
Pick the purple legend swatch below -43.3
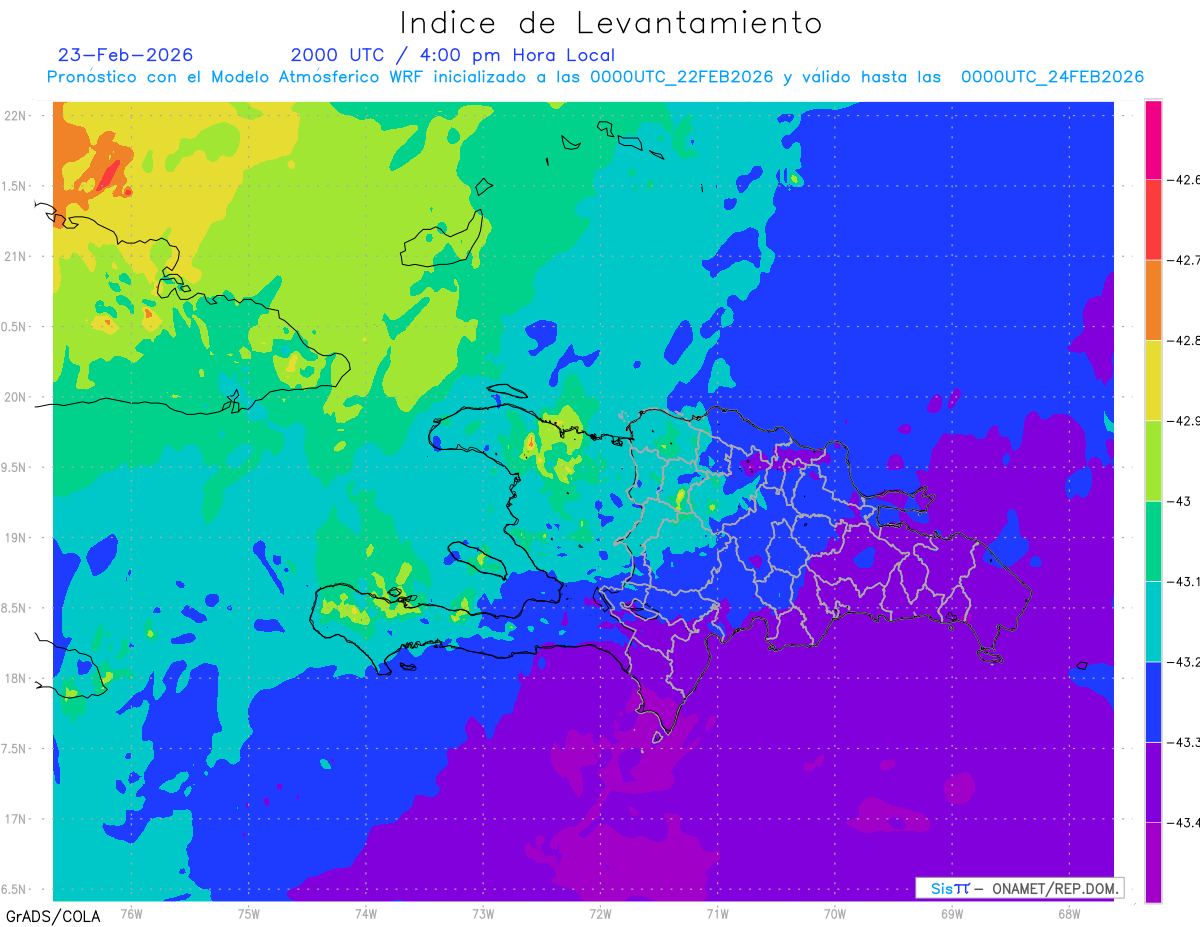point(1153,781)
